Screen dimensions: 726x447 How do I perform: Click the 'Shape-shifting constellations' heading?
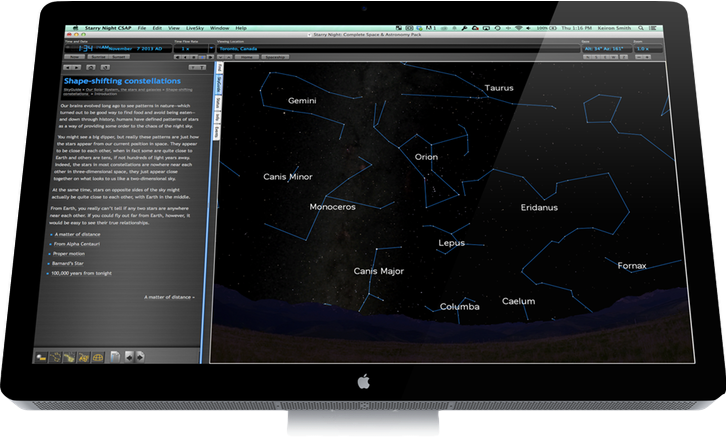pos(122,81)
